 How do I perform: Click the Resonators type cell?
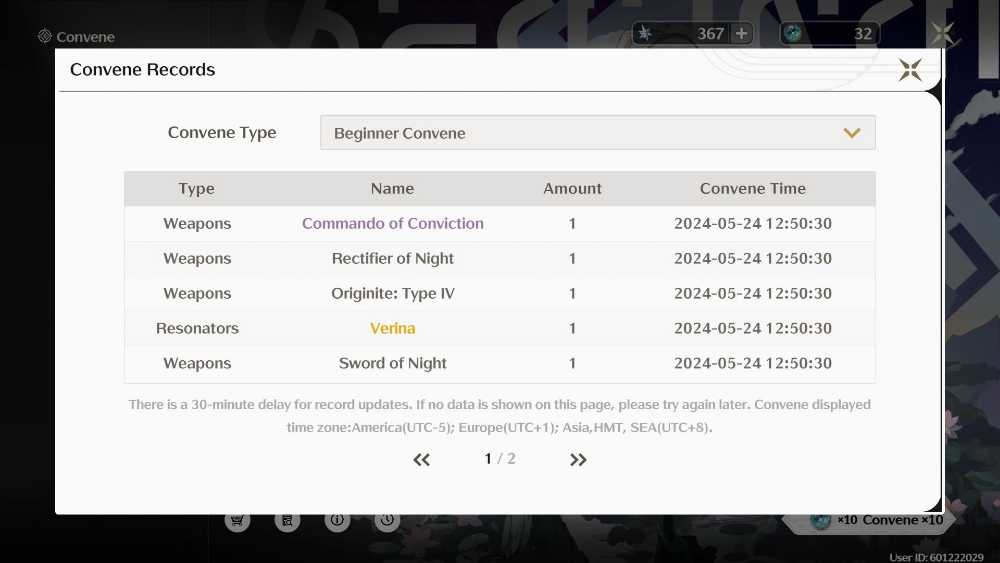(197, 328)
